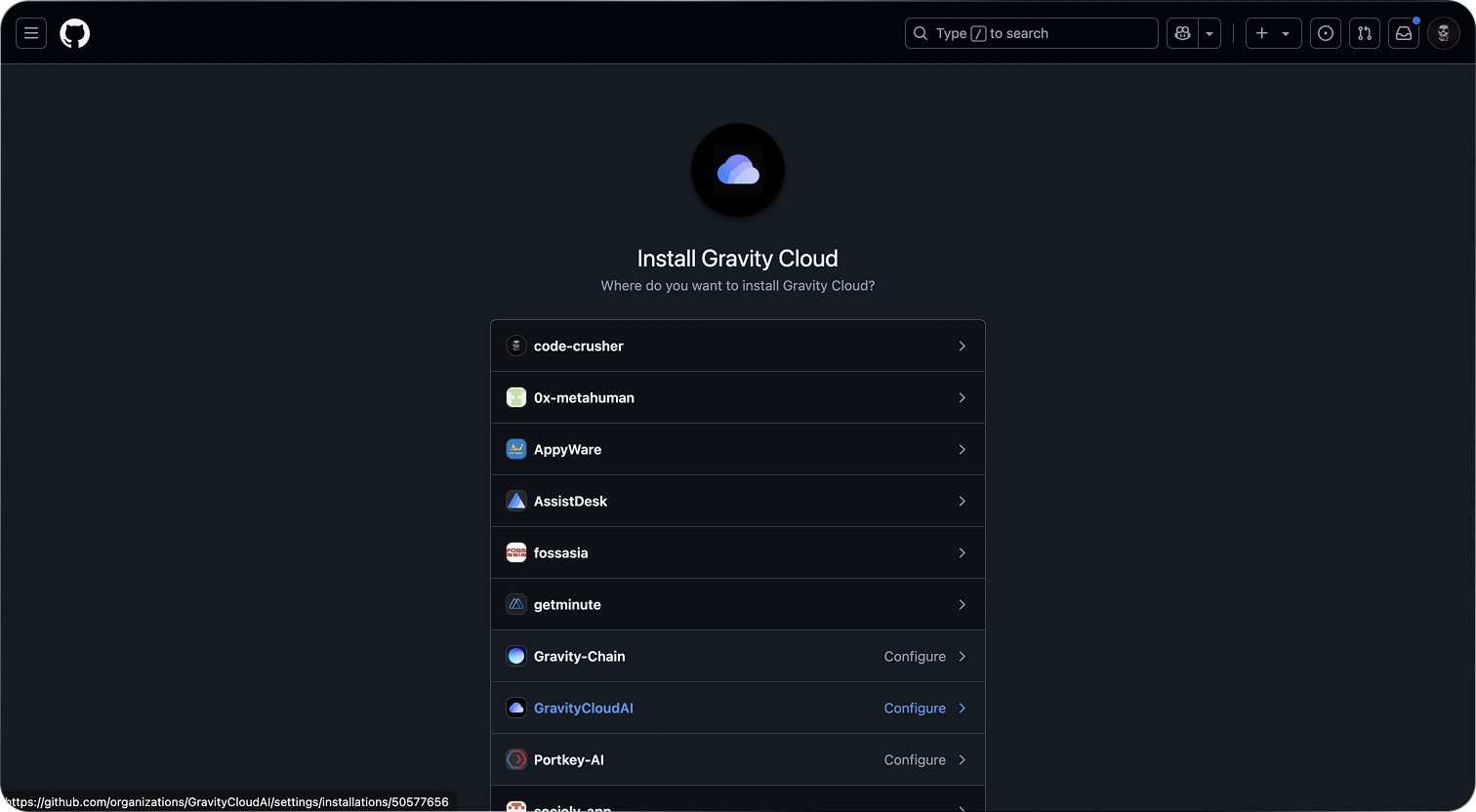Open the Pull requests icon in header
The width and height of the screenshot is (1476, 812).
point(1365,33)
